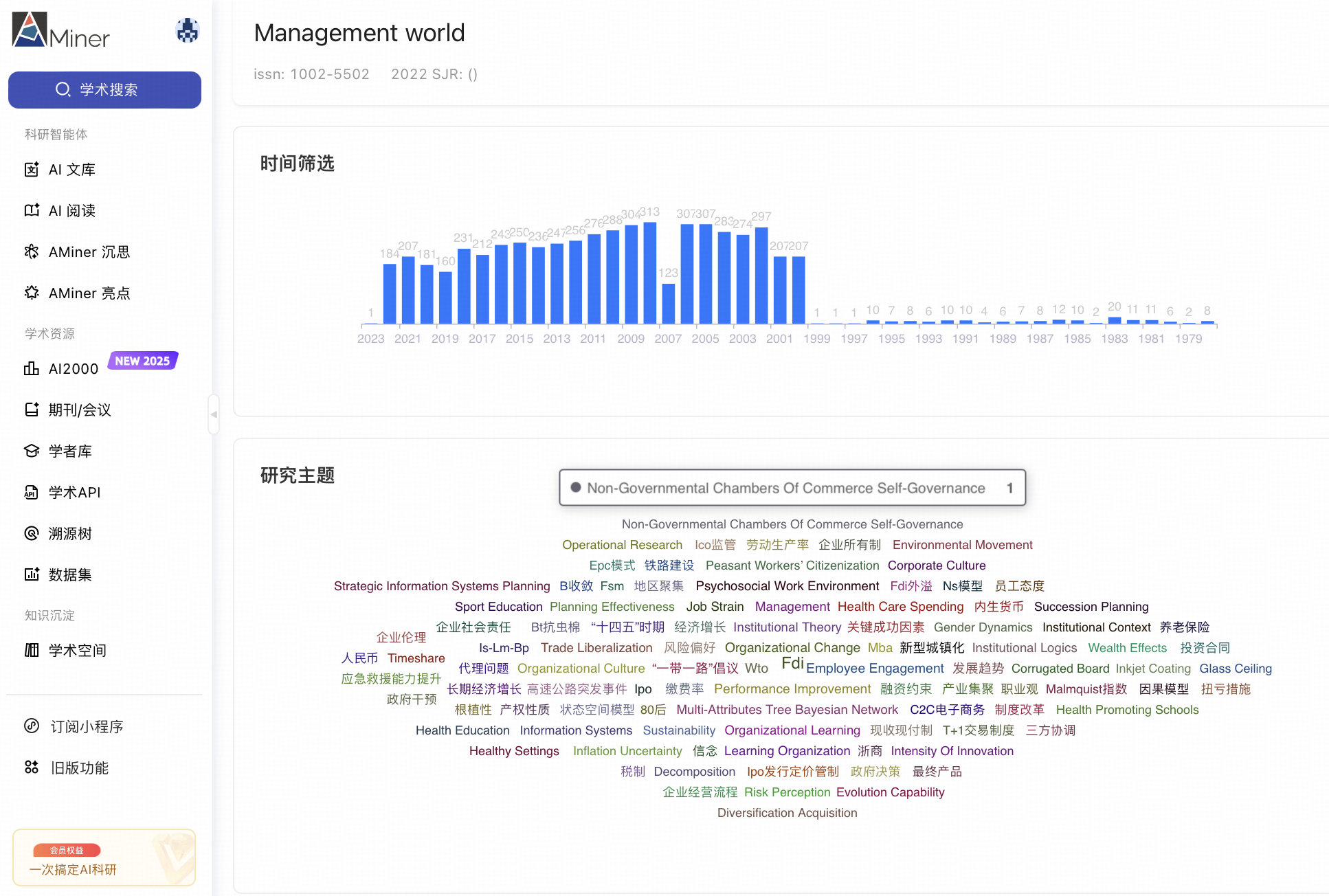The height and width of the screenshot is (896, 1329).
Task: Select Employee Engagement topic word
Action: point(874,669)
